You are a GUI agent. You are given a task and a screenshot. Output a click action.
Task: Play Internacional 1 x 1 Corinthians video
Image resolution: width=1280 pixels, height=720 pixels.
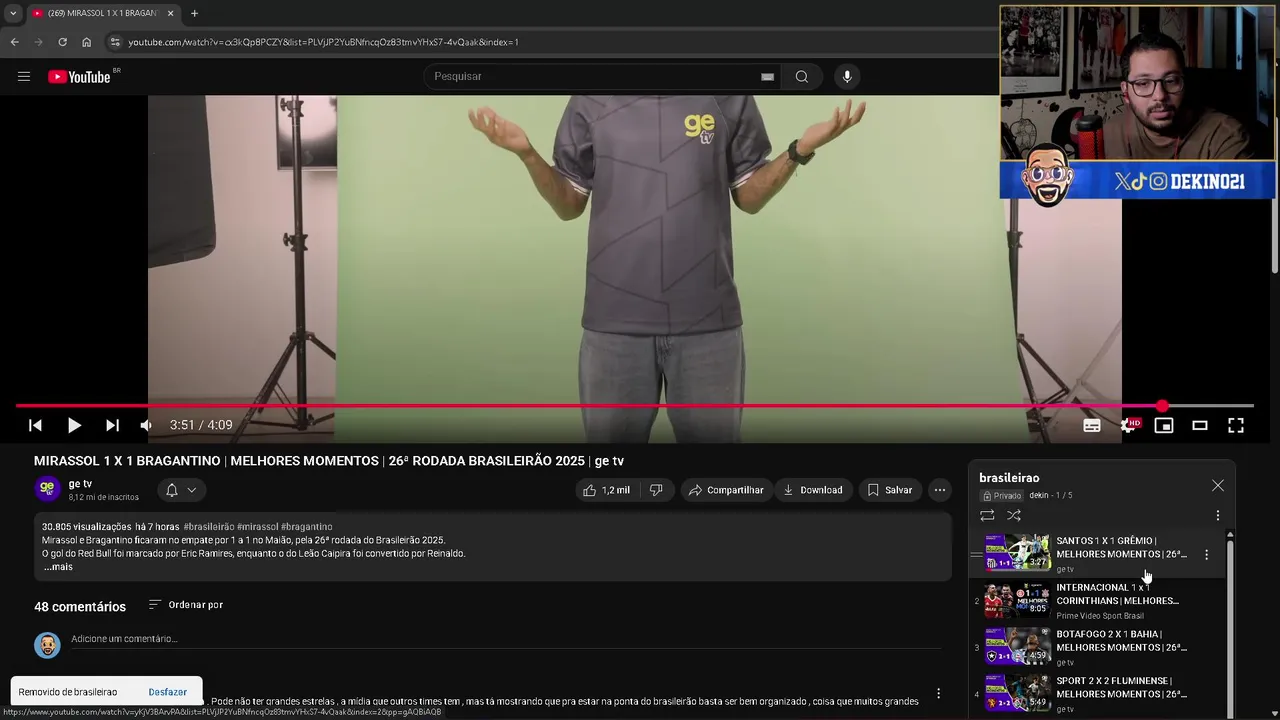pyautogui.click(x=1018, y=599)
